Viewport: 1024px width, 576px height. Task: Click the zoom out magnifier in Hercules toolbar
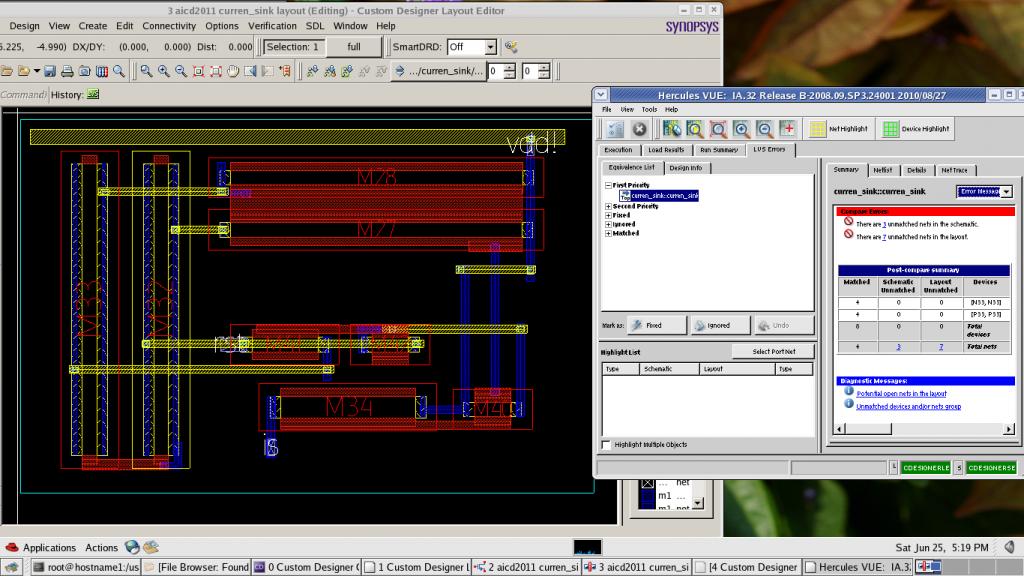(x=765, y=129)
